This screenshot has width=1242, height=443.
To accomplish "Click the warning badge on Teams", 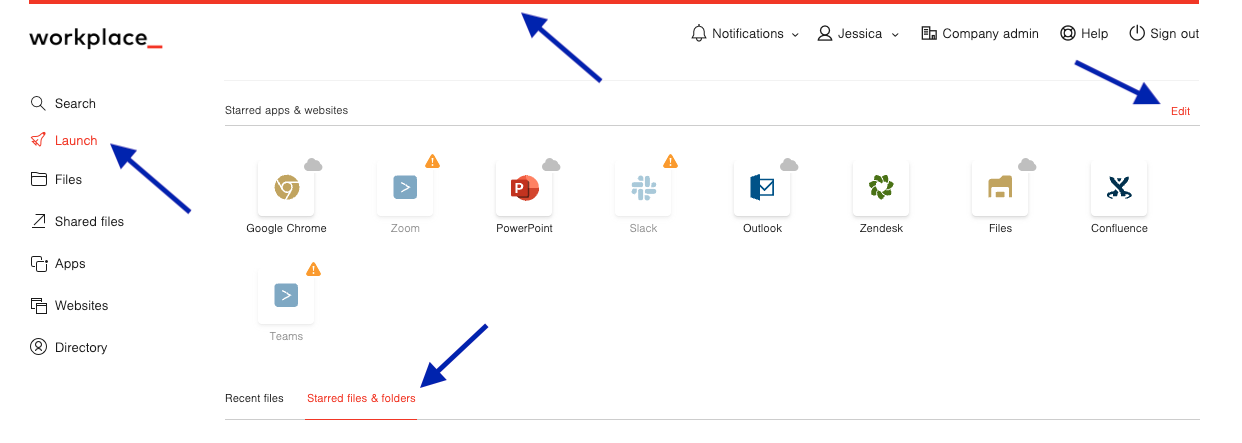I will click(313, 269).
